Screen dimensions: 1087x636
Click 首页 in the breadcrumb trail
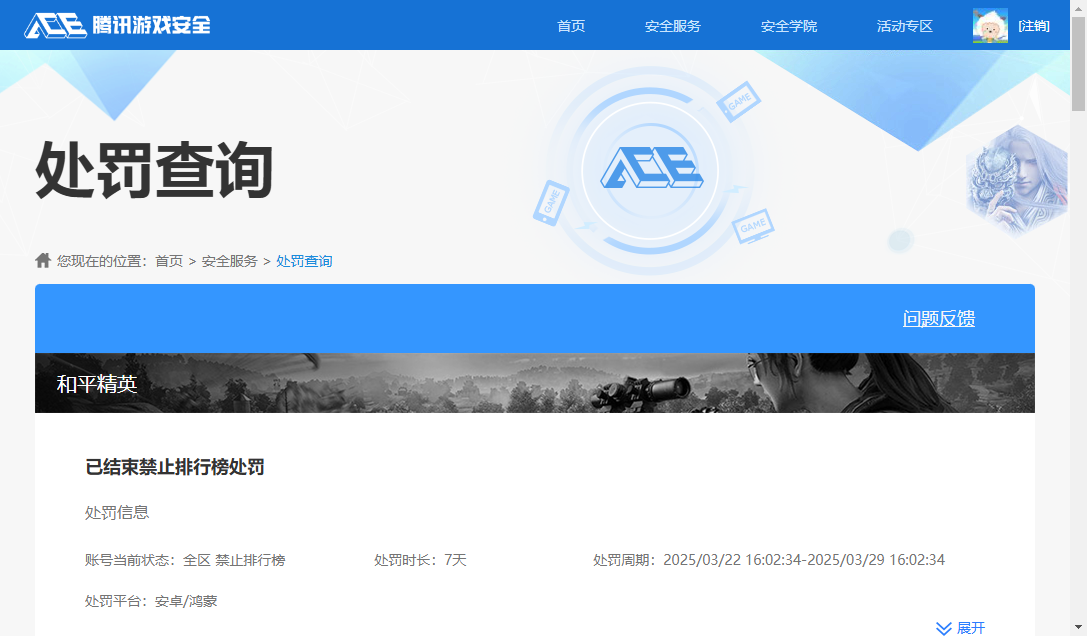click(x=169, y=260)
